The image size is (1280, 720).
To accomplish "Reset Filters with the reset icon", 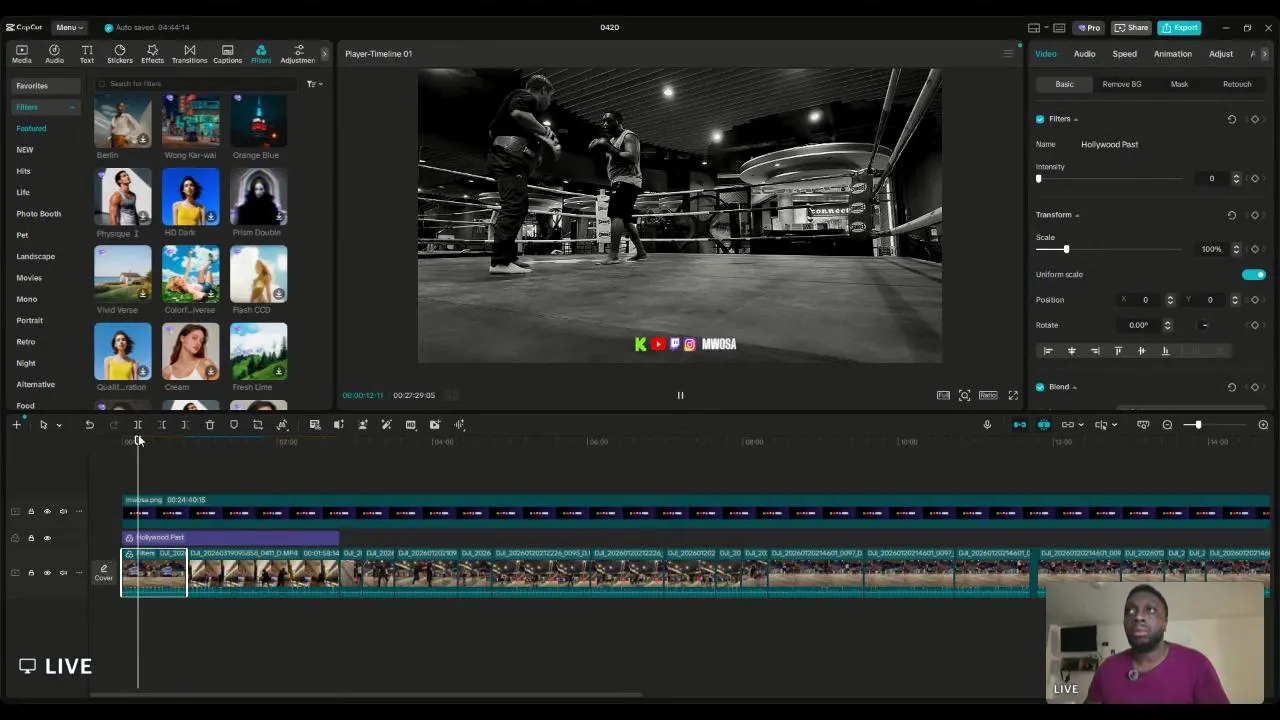I will point(1232,119).
